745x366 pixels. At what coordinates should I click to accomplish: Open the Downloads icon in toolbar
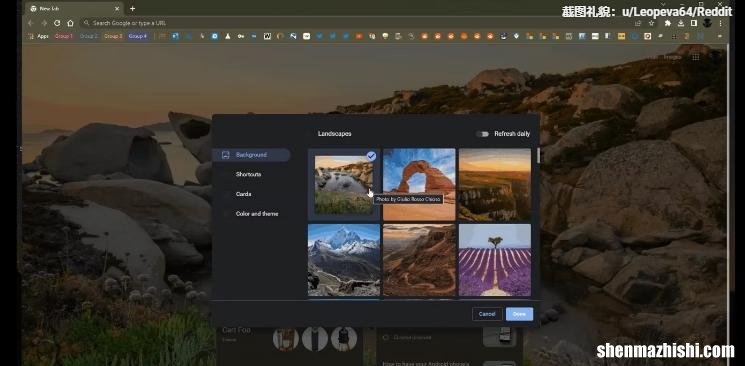click(681, 23)
